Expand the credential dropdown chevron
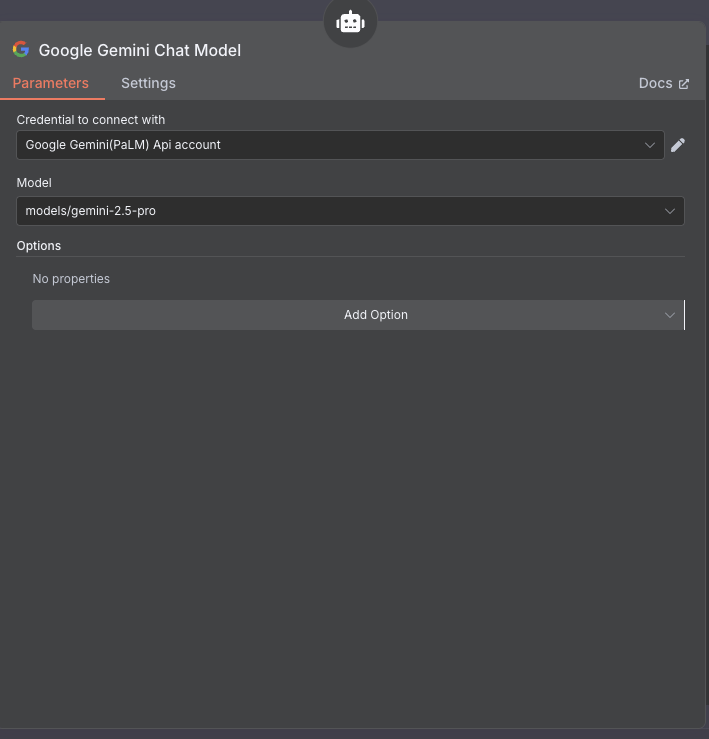The height and width of the screenshot is (739, 709). tap(650, 145)
